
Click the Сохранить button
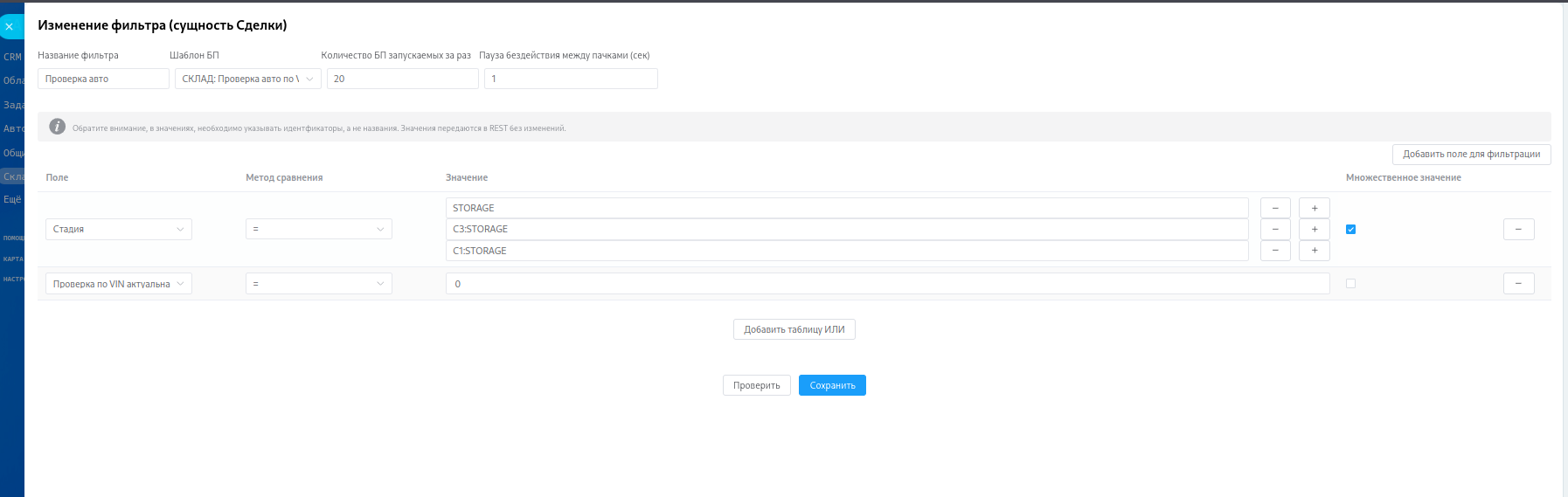[832, 385]
